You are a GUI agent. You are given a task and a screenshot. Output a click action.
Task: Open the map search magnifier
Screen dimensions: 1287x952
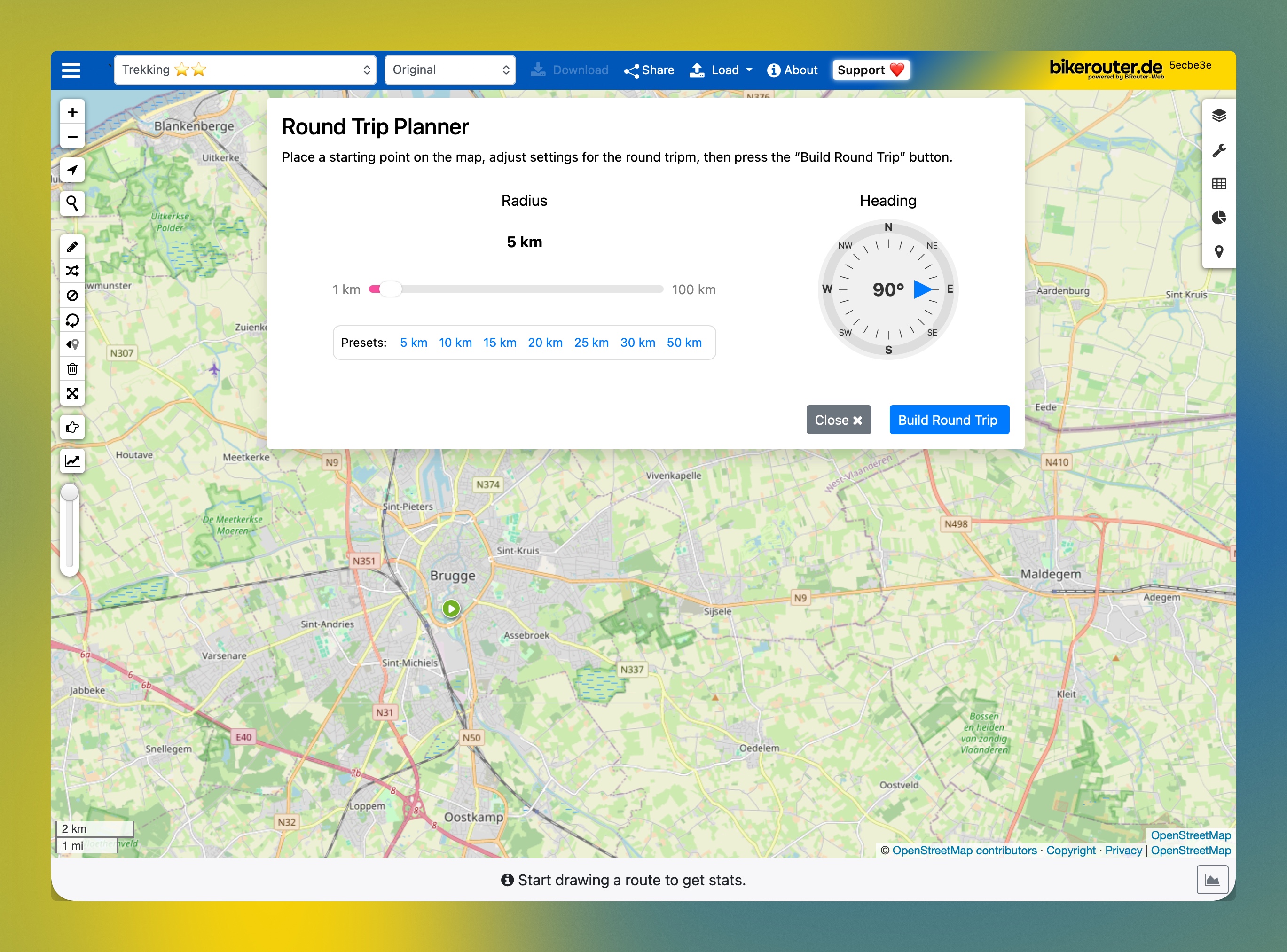pos(72,203)
